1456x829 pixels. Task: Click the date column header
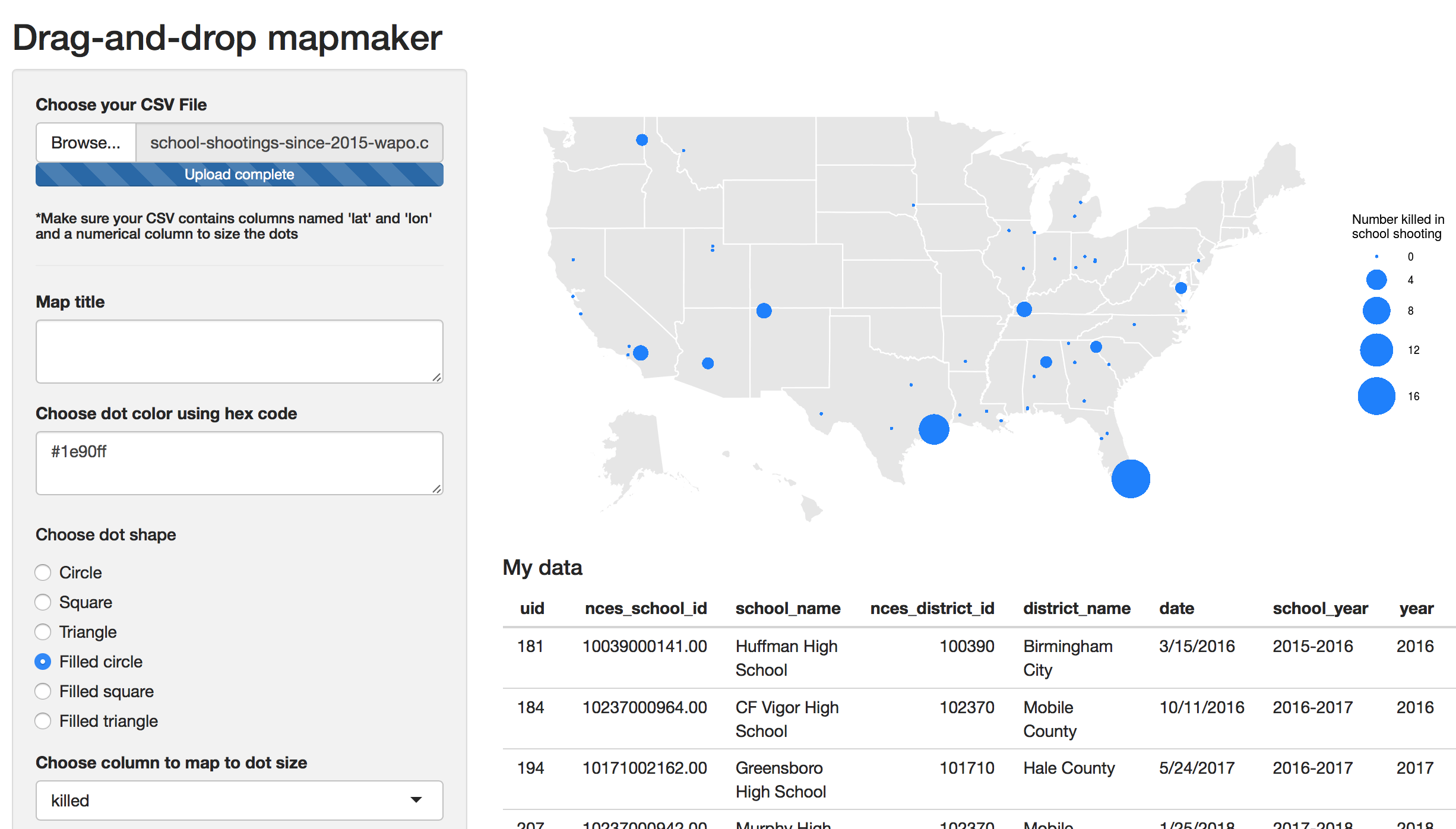tap(1176, 608)
